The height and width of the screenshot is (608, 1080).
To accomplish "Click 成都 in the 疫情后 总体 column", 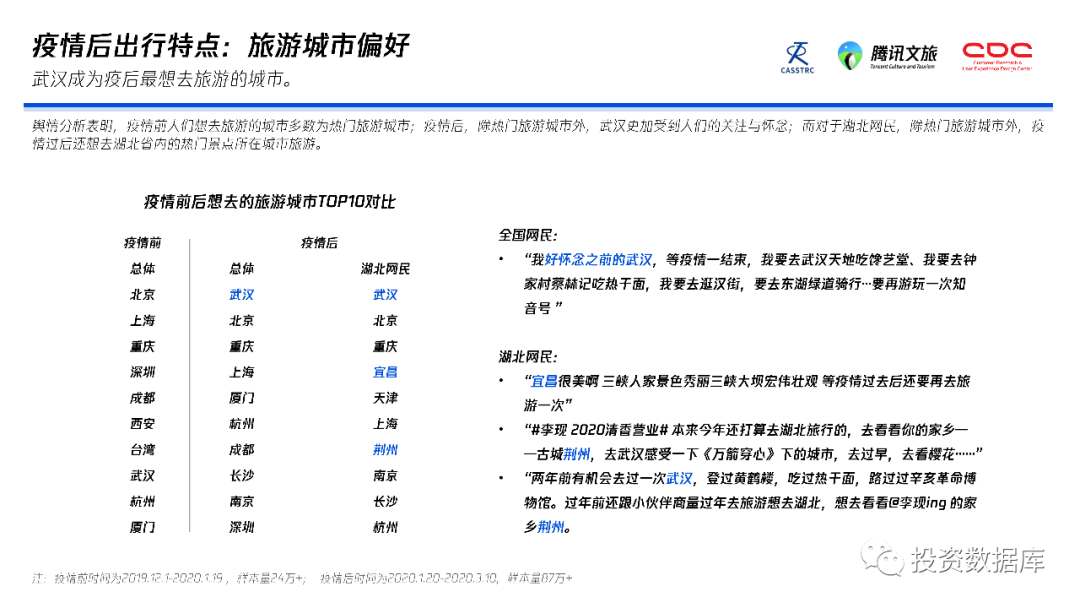I will pos(242,450).
